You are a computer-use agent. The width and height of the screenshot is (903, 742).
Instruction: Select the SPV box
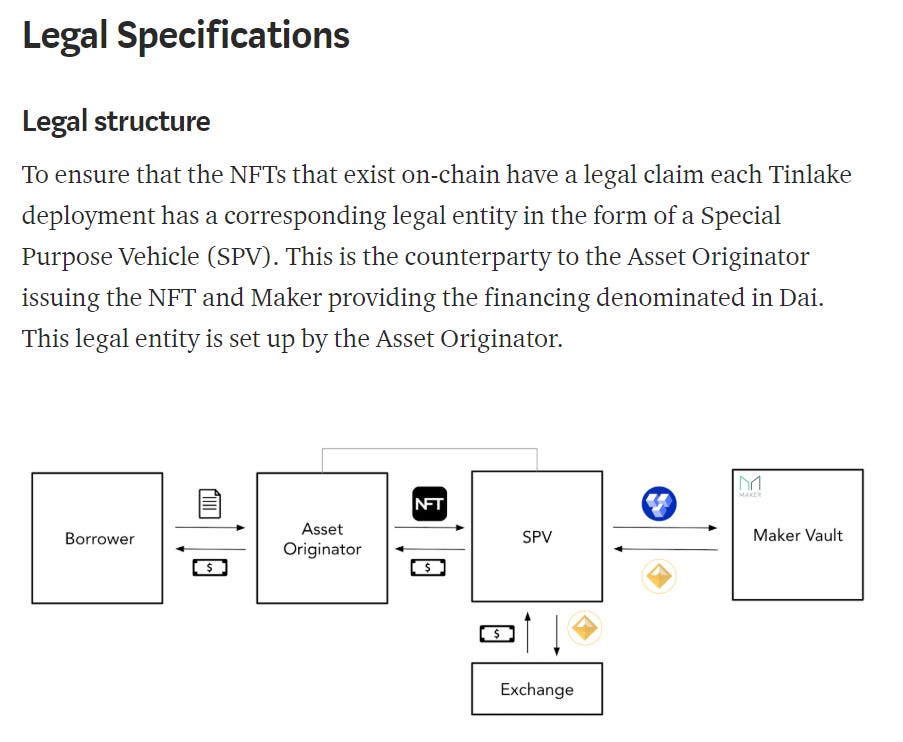tap(537, 536)
